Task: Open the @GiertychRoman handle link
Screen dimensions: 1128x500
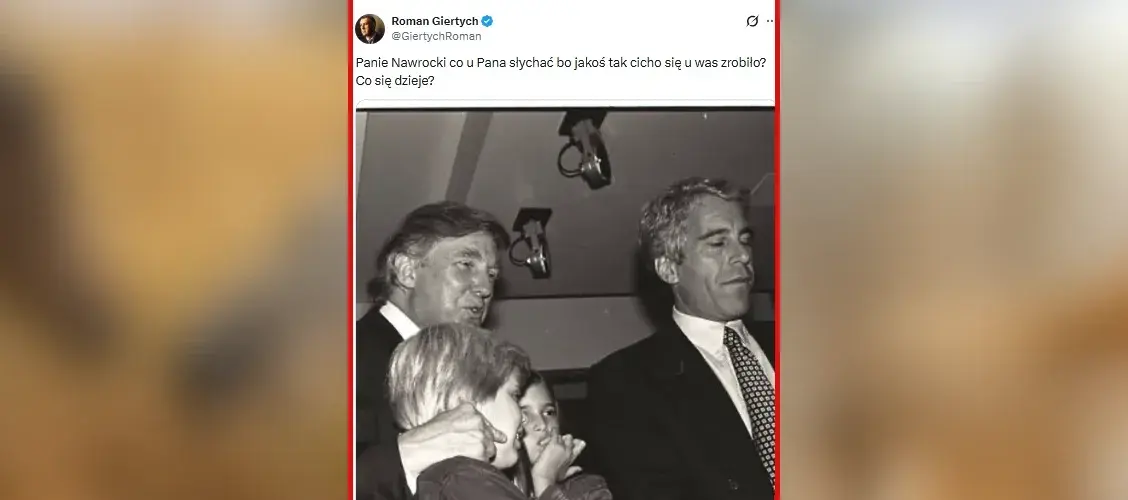Action: click(436, 36)
